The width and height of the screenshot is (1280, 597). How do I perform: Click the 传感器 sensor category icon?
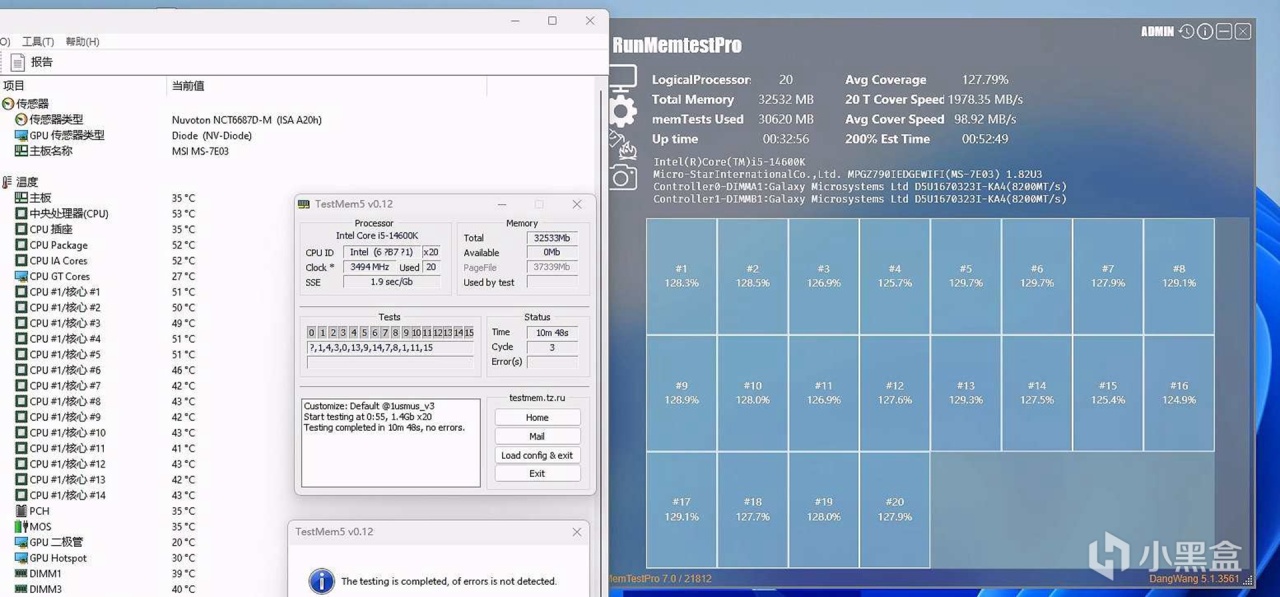click(8, 104)
